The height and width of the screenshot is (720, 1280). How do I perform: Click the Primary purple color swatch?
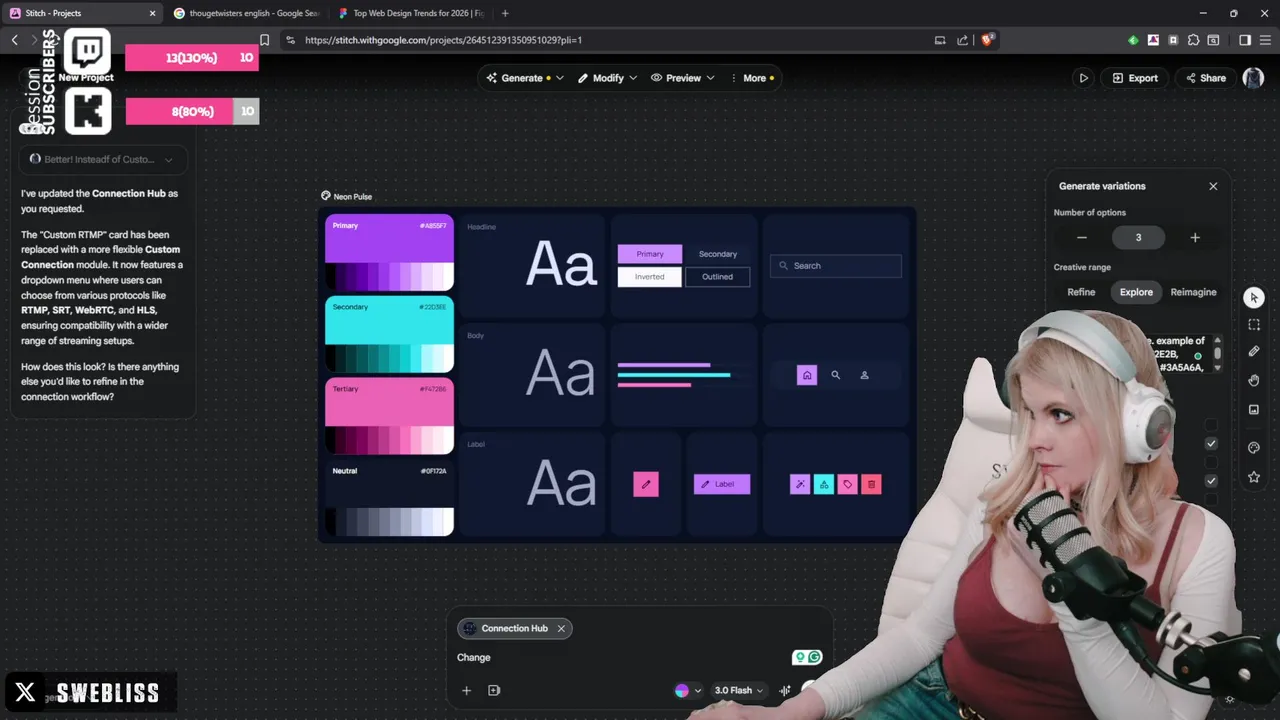click(x=389, y=252)
